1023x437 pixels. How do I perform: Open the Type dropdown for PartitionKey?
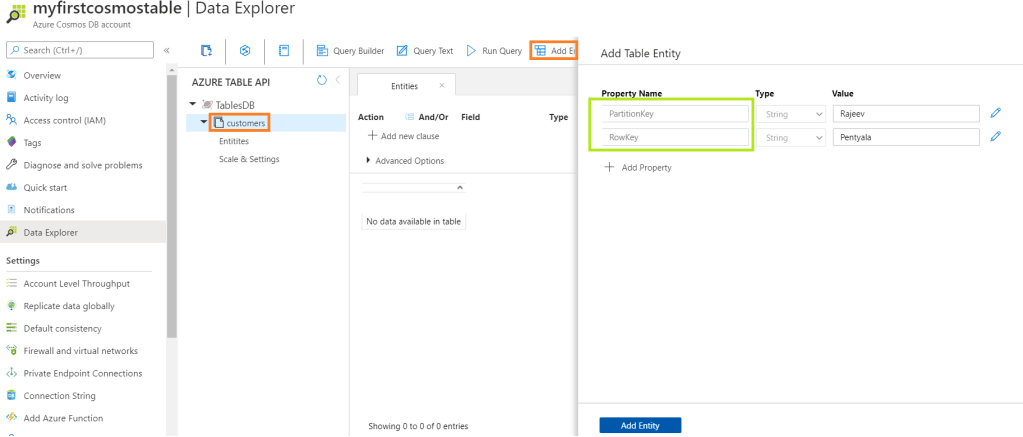(x=788, y=114)
